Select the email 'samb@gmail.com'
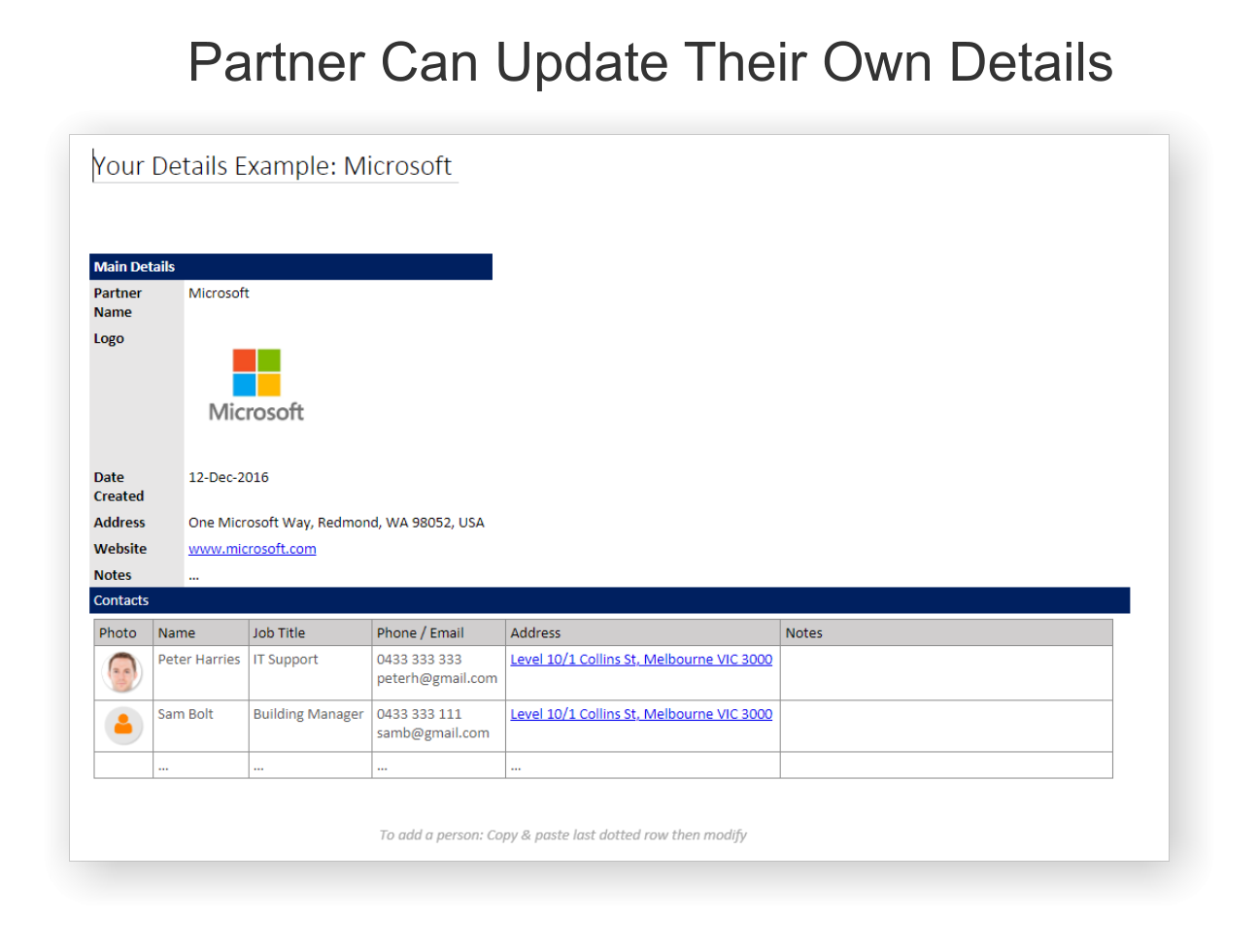The width and height of the screenshot is (1258, 952). click(433, 733)
